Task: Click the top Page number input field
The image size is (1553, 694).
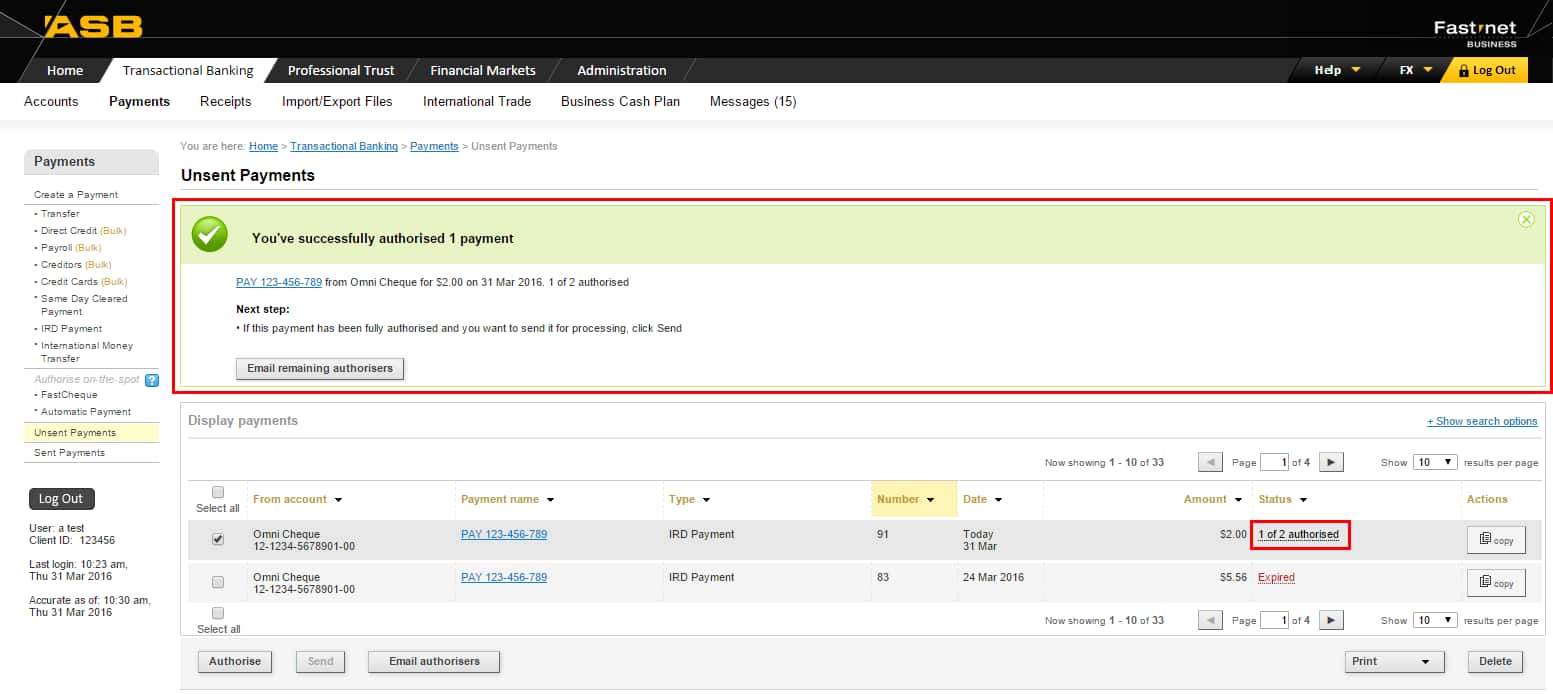Action: tap(1273, 462)
